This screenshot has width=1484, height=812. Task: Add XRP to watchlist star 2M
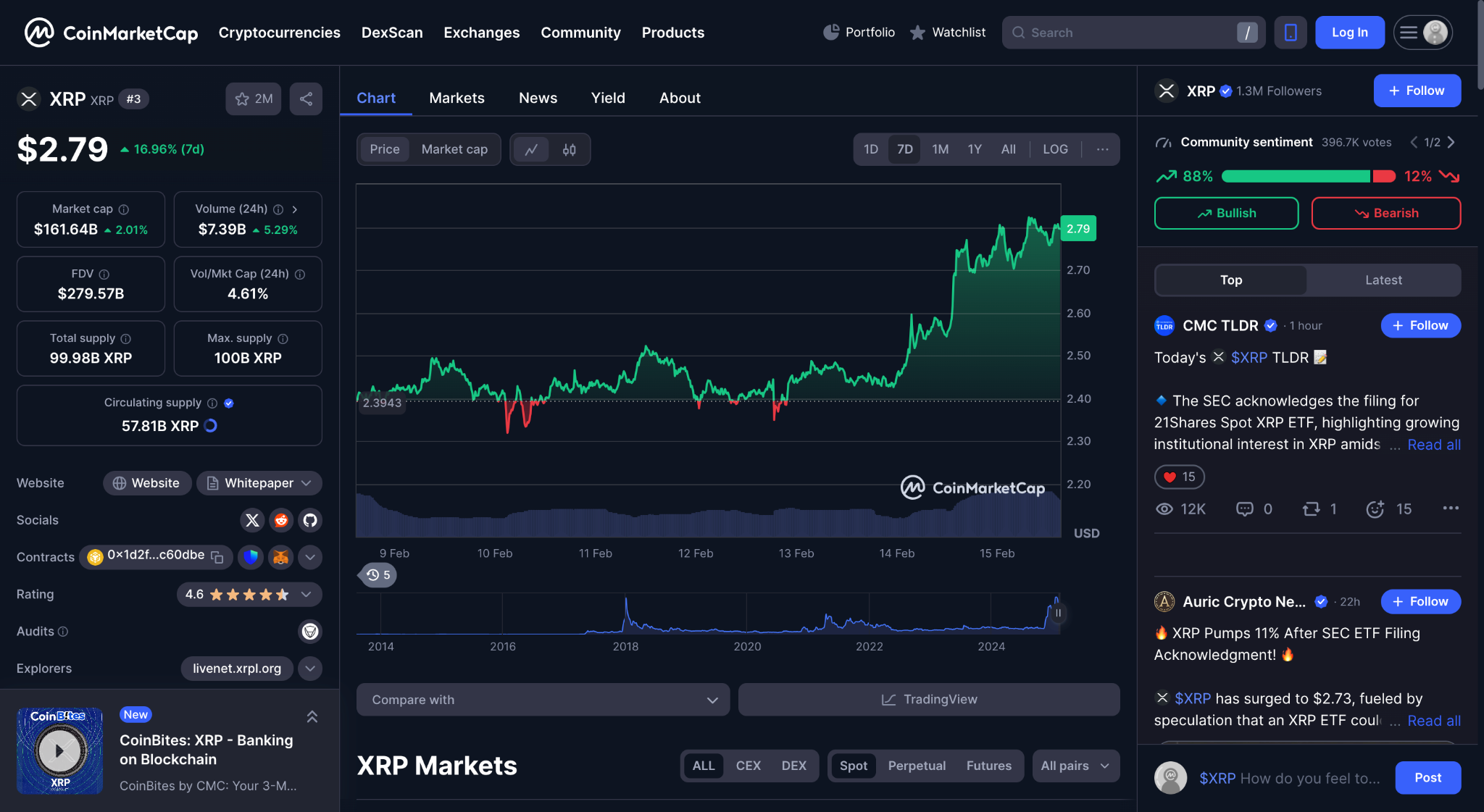(x=254, y=99)
